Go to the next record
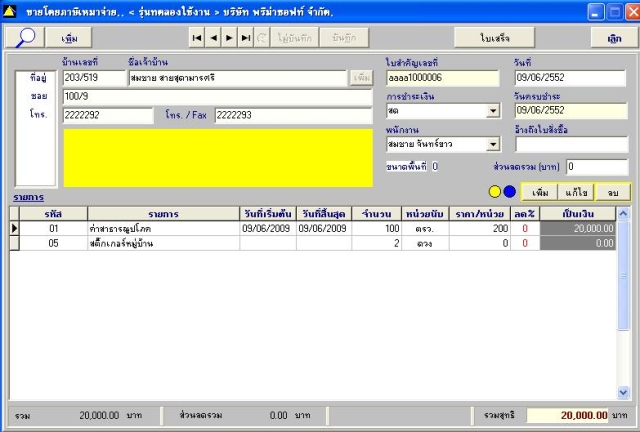The image size is (640, 432). (x=229, y=38)
